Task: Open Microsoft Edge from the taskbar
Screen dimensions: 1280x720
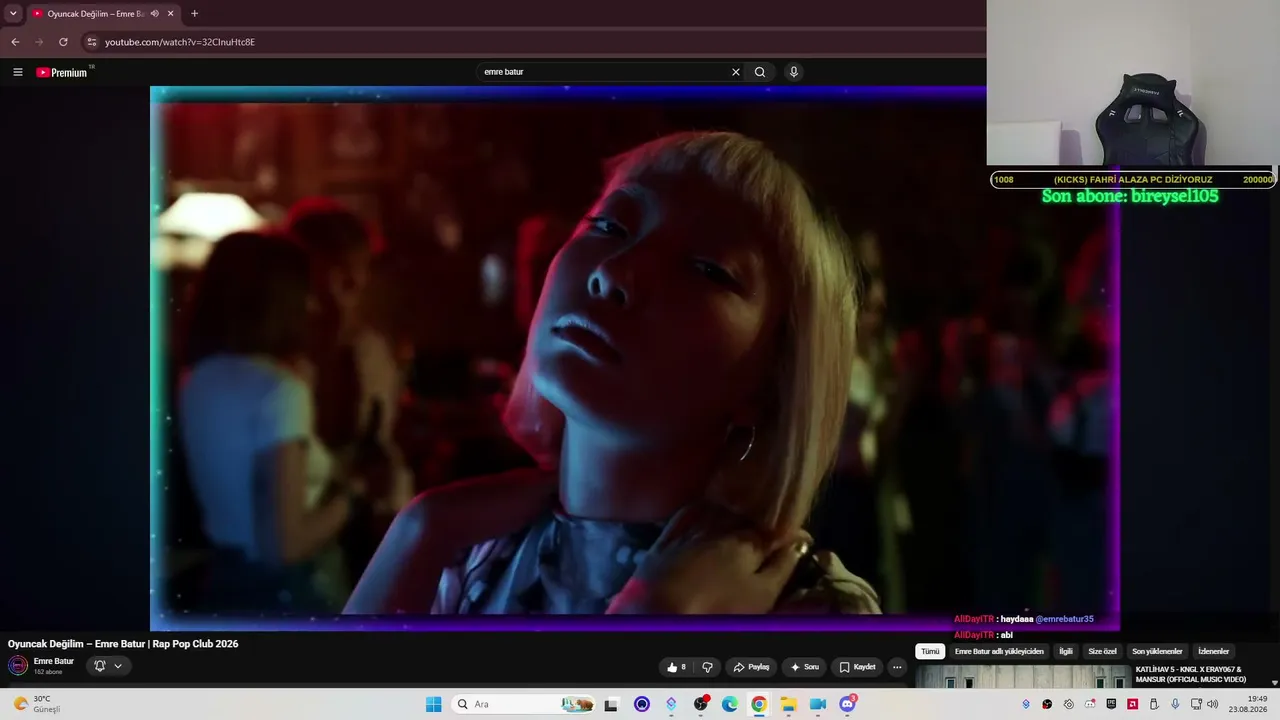Action: [730, 704]
